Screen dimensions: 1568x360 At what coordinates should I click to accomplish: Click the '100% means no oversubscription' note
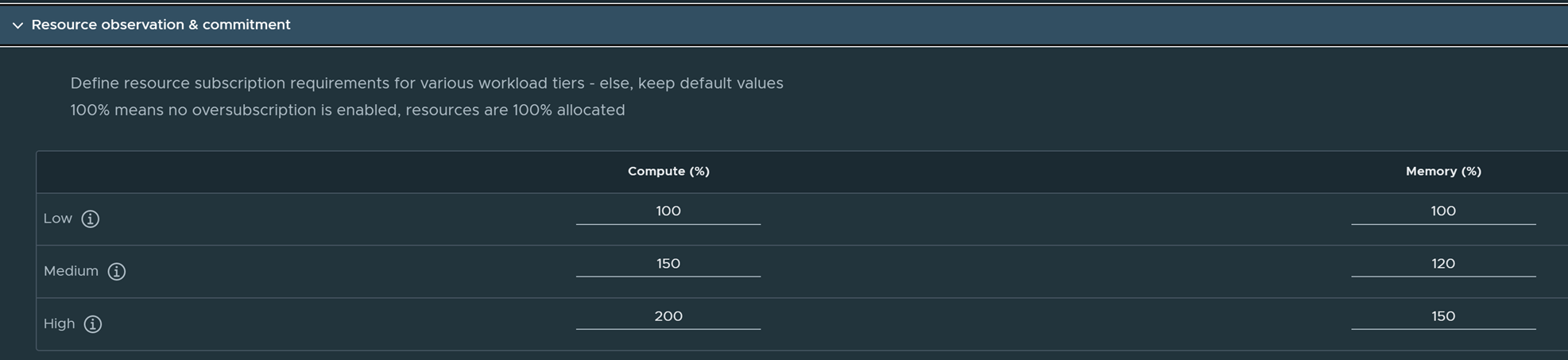[347, 110]
